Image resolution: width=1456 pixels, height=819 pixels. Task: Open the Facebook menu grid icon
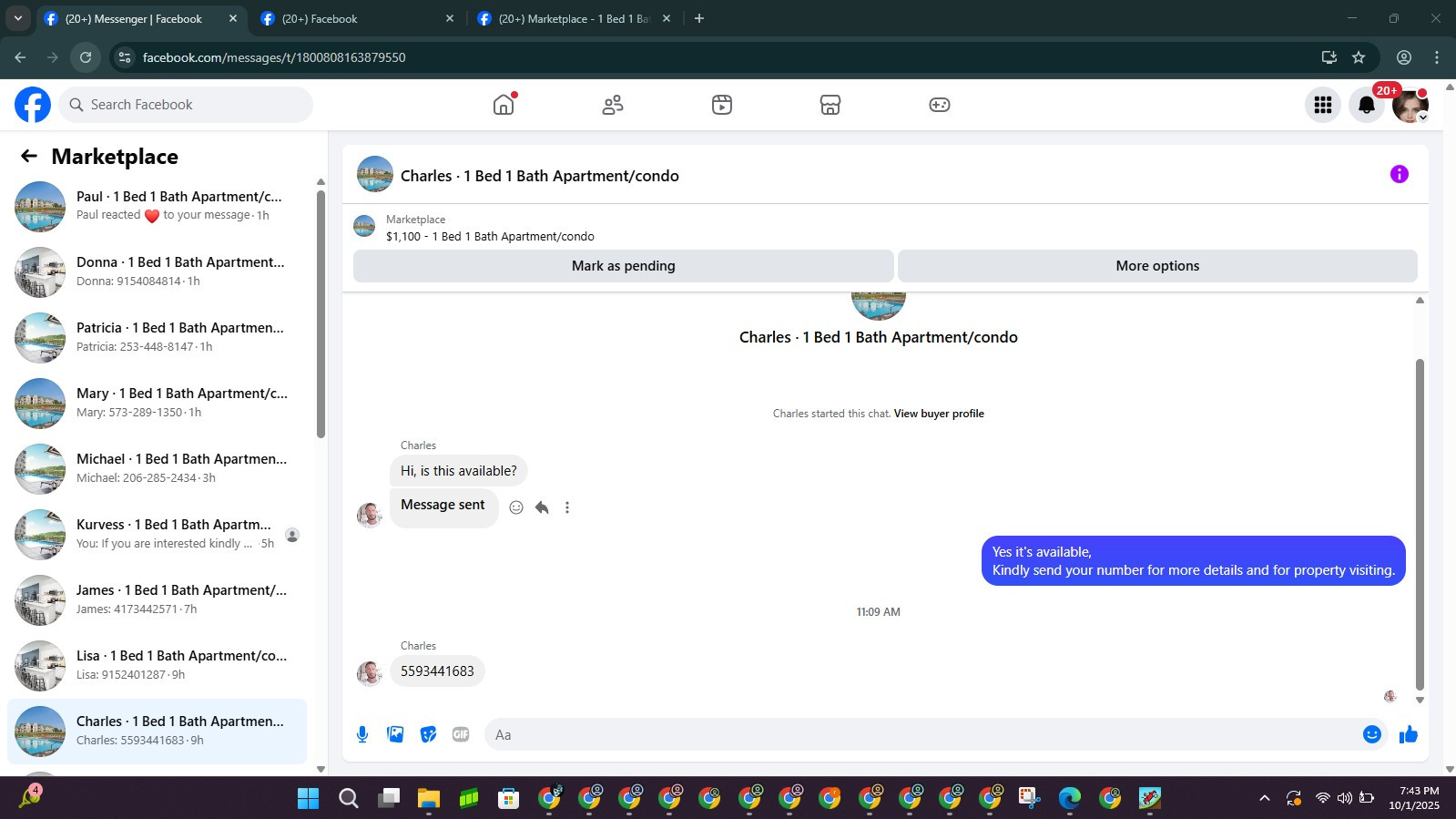1323,105
